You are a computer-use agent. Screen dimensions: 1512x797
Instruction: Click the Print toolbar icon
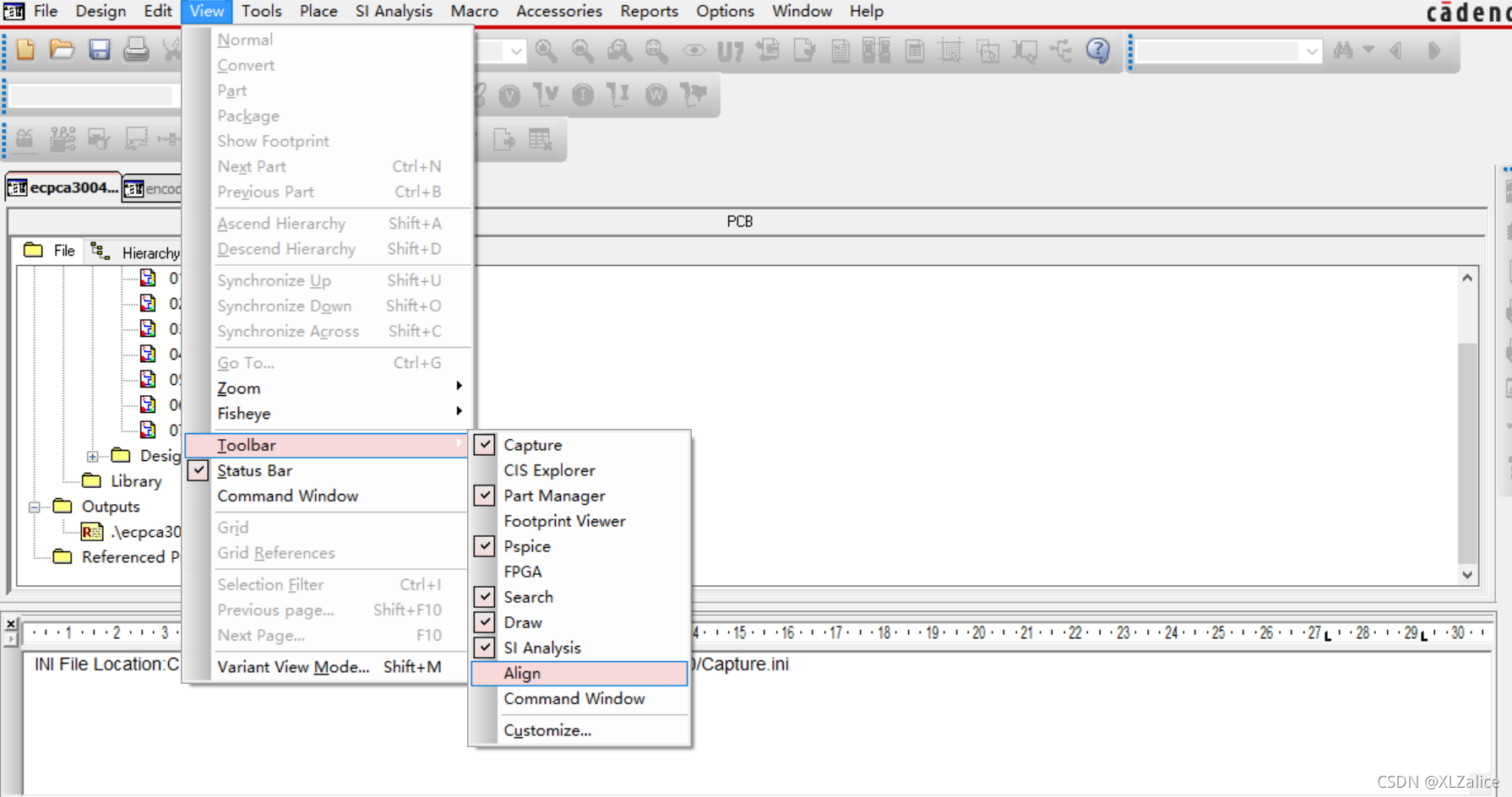[136, 50]
